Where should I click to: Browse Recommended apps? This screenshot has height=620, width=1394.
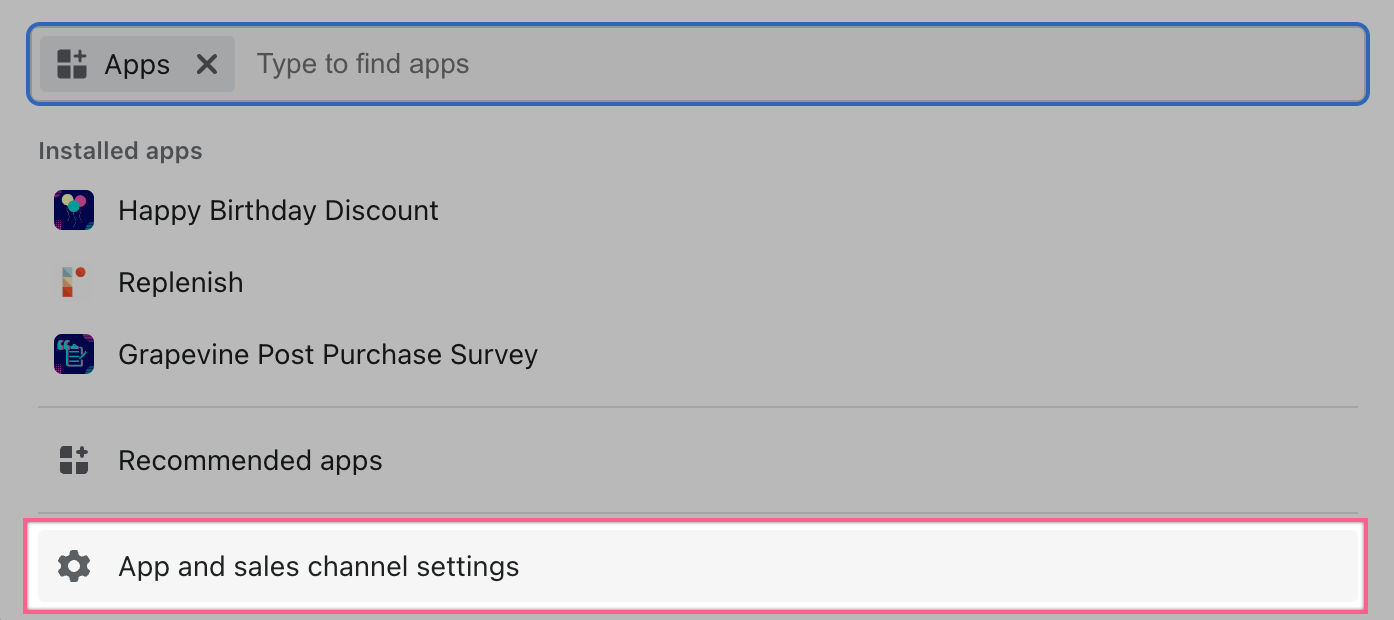point(250,461)
